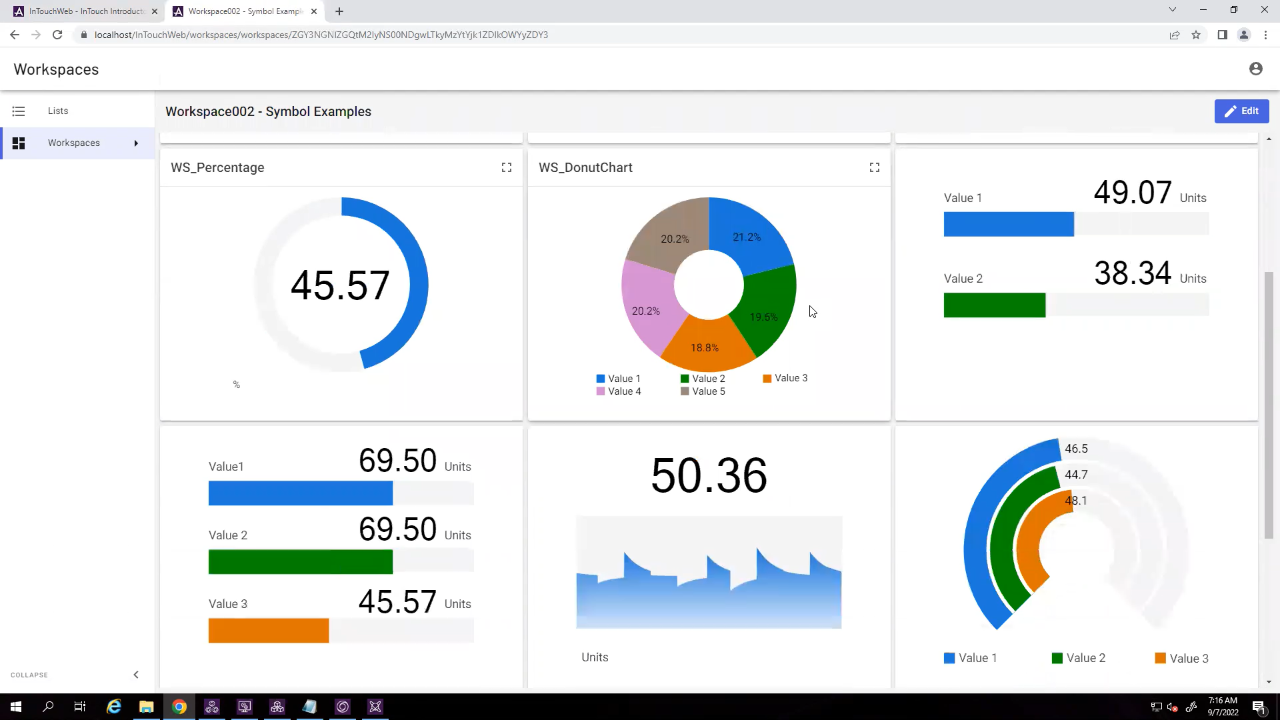Click the Lists icon in sidebar
The image size is (1280, 720).
(x=18, y=111)
